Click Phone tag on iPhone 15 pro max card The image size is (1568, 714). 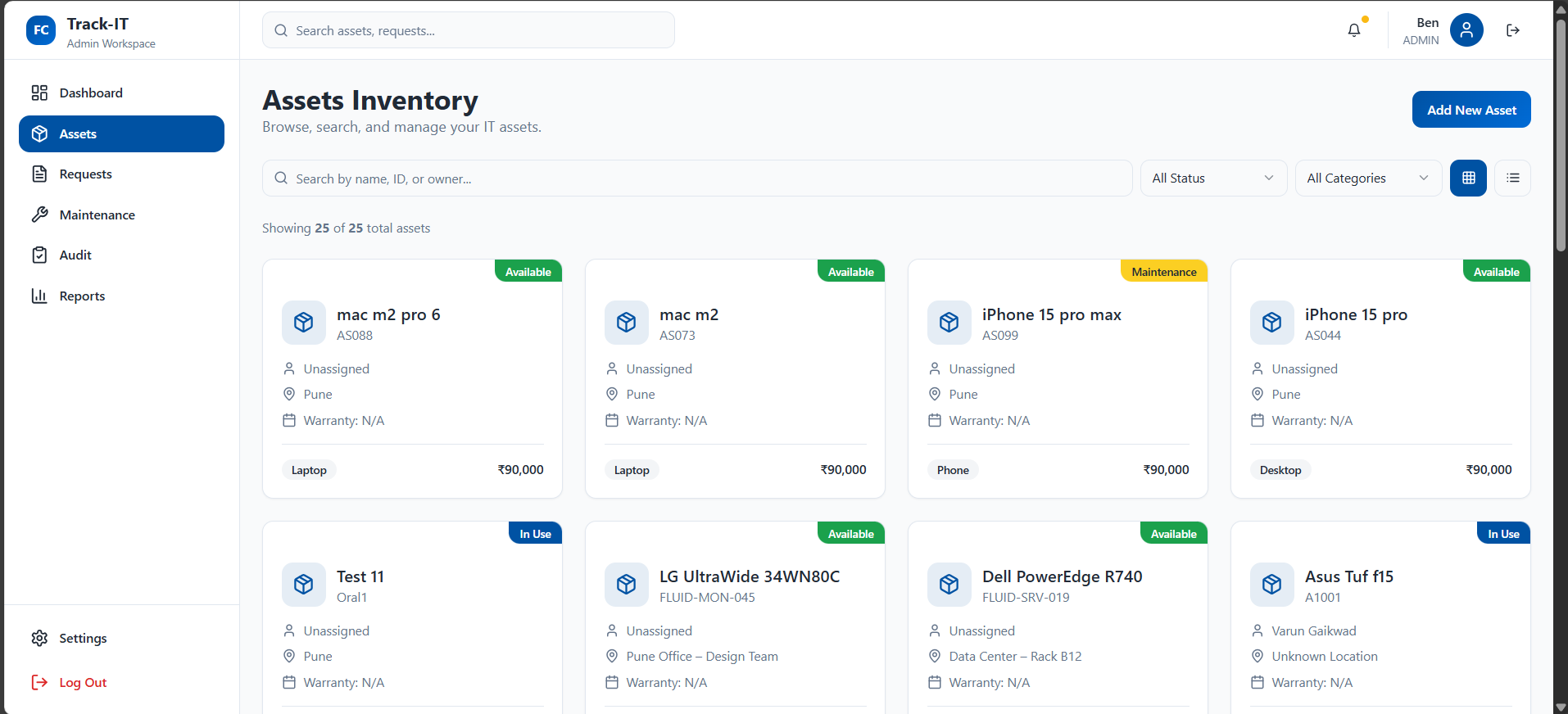click(x=953, y=470)
